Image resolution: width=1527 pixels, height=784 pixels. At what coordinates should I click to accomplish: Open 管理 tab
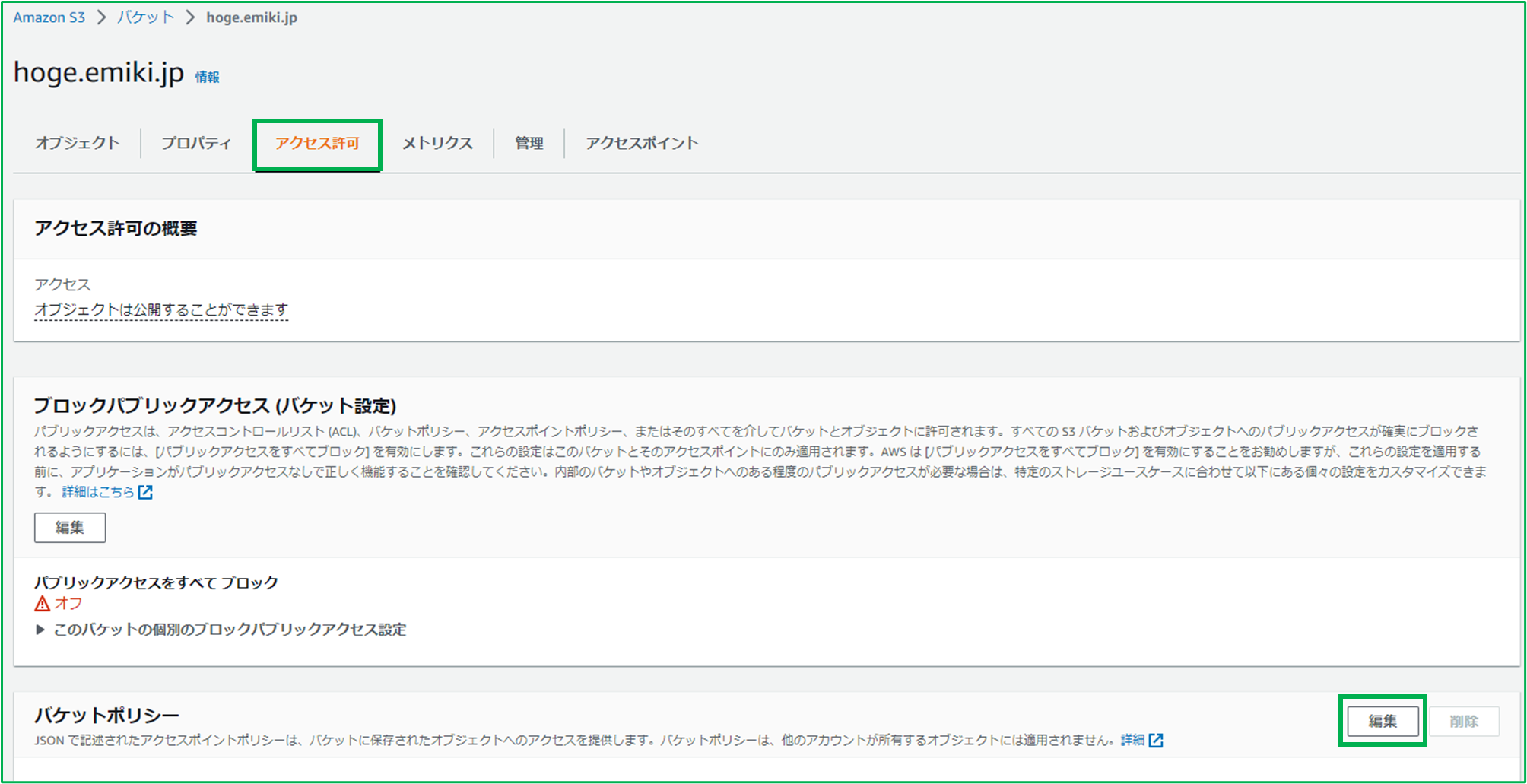pos(529,143)
